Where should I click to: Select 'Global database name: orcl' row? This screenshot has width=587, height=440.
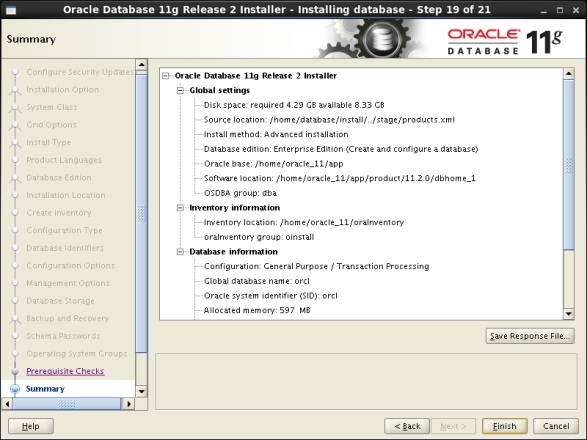[256, 281]
